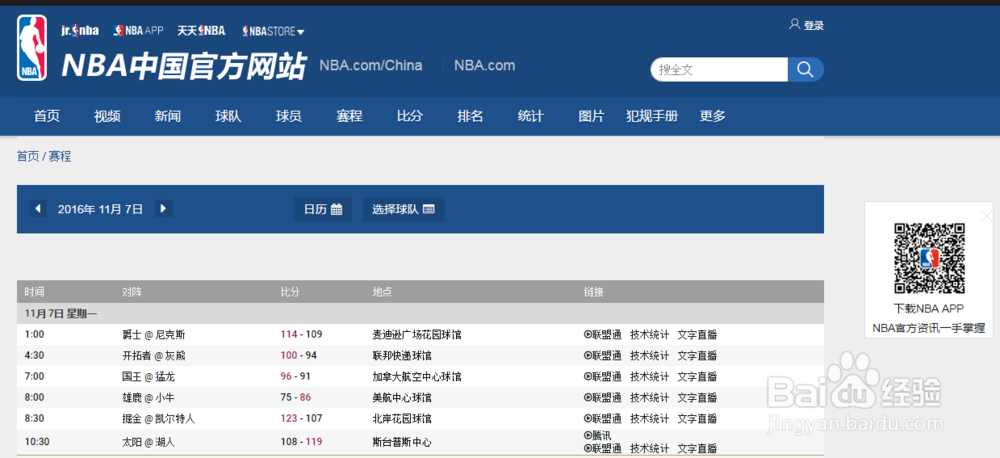This screenshot has width=1000, height=458.
Task: Open 文字直播 for 爵士 @ 尼克斯
Action: point(697,335)
